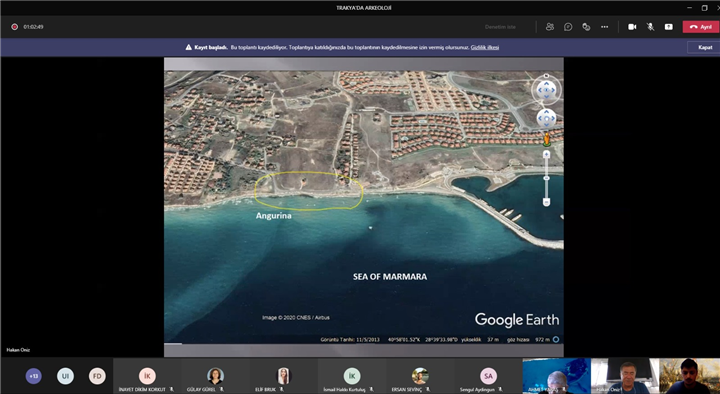Viewport: 720px width, 394px height.
Task: Click the Google Earth move joystick control
Action: coord(546,118)
